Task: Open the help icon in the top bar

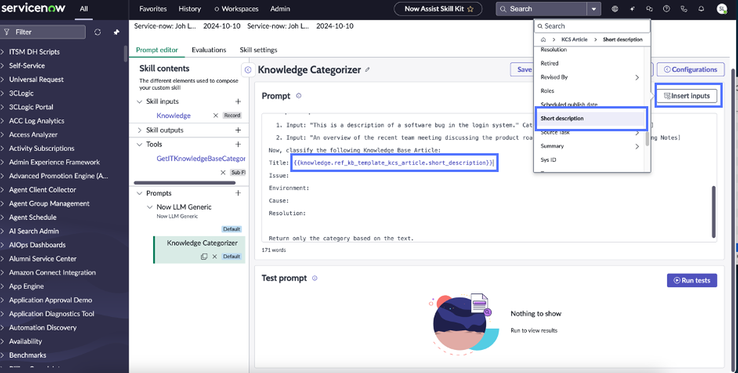Action: 666,9
